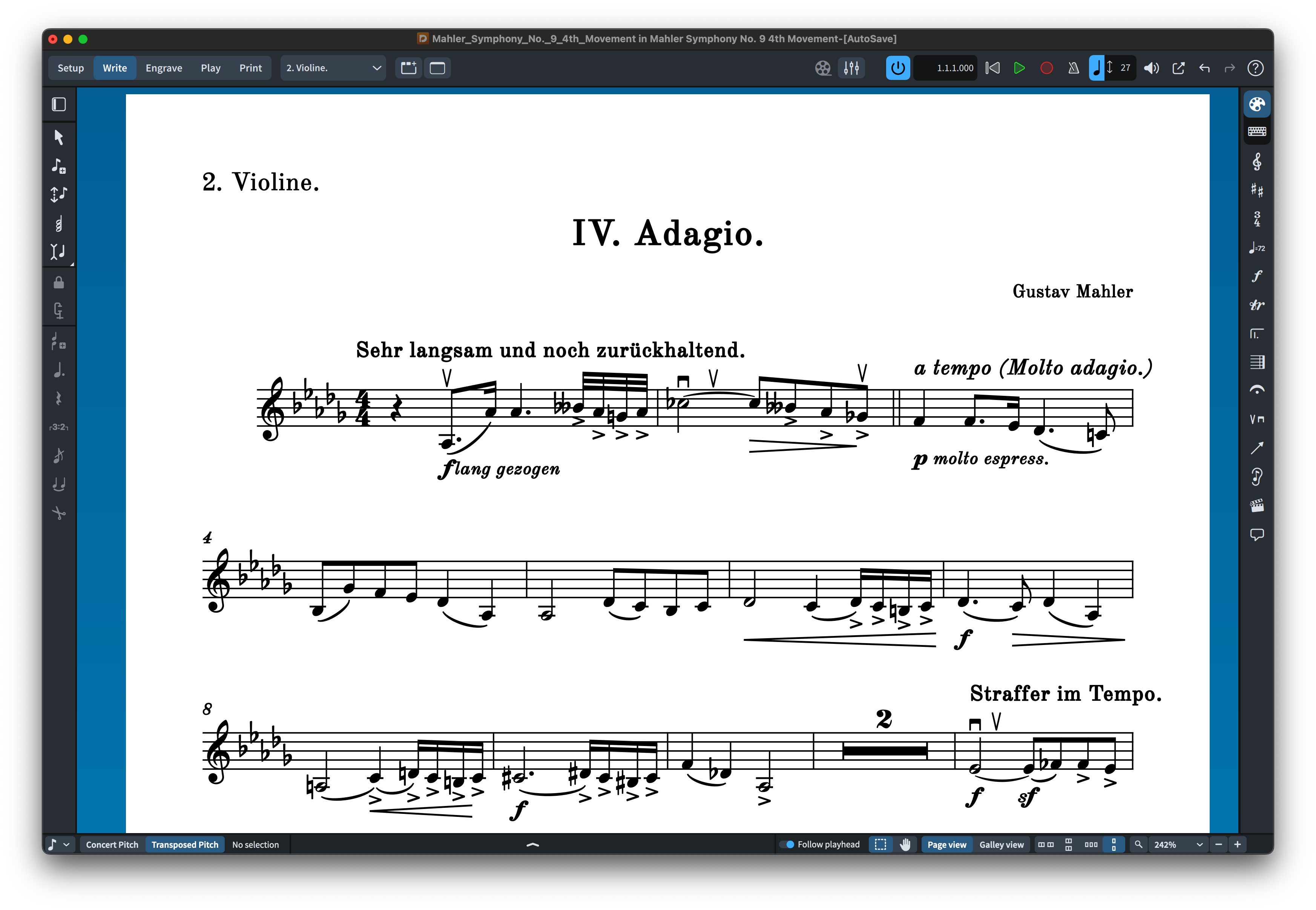The height and width of the screenshot is (910, 1316).
Task: Switch to Engrave mode tab
Action: click(164, 68)
